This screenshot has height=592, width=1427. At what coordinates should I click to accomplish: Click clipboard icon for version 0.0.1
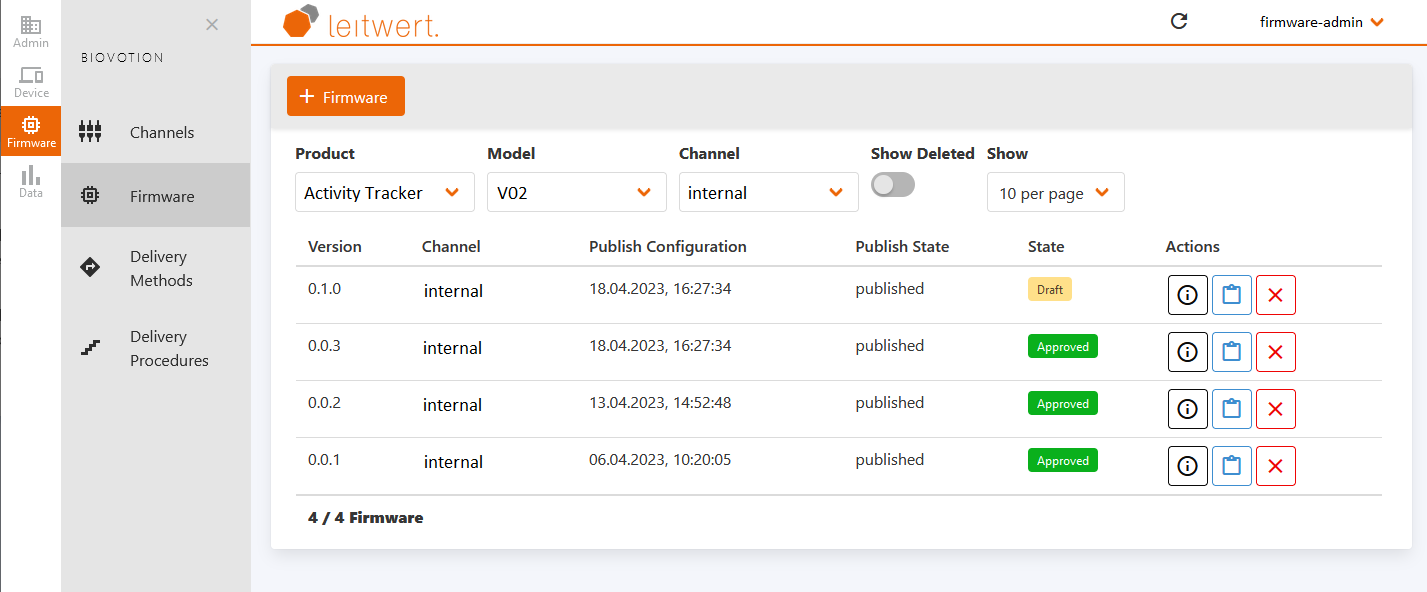1231,466
